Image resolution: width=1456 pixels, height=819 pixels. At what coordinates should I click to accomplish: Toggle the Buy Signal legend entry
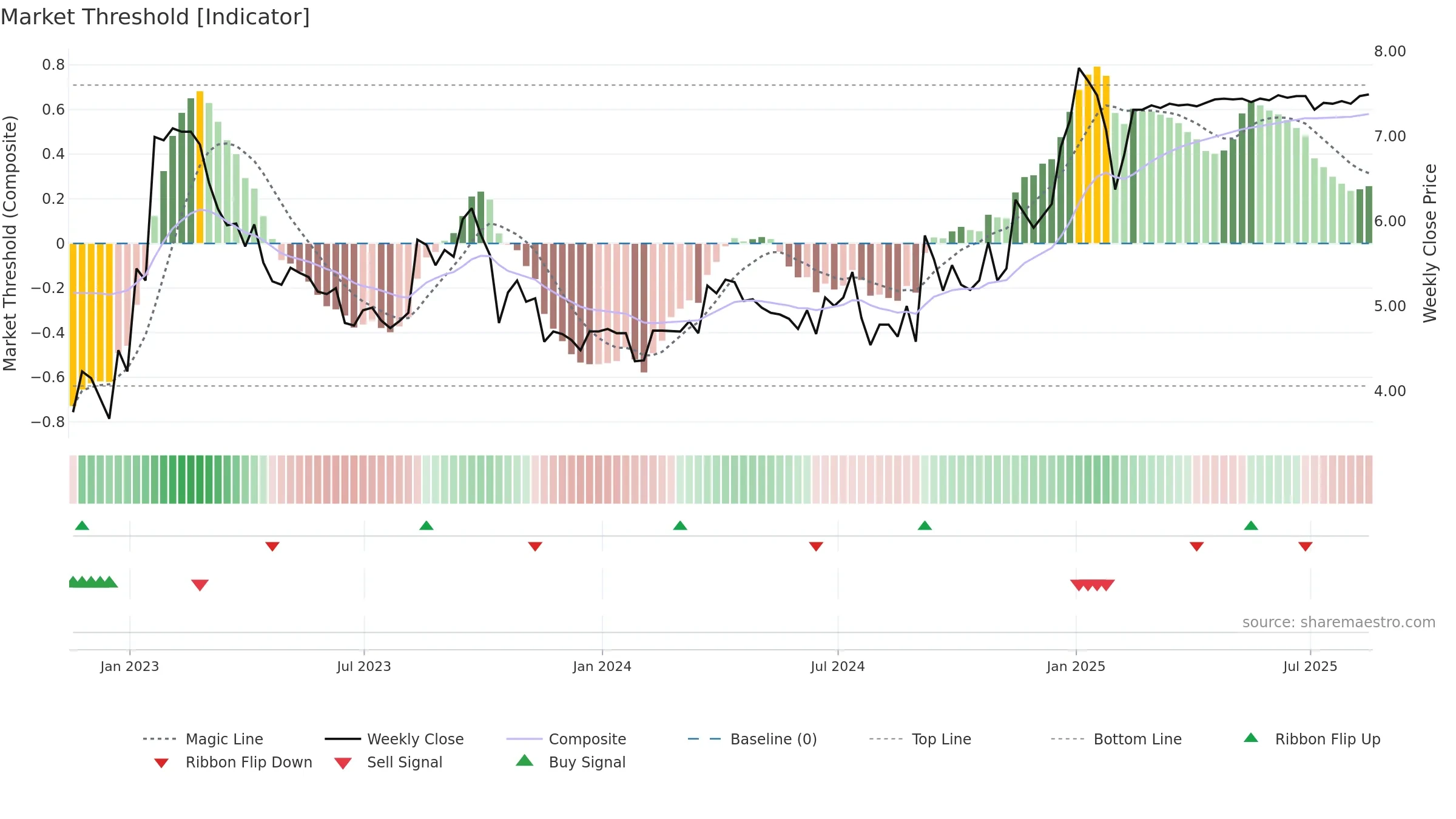tap(570, 762)
